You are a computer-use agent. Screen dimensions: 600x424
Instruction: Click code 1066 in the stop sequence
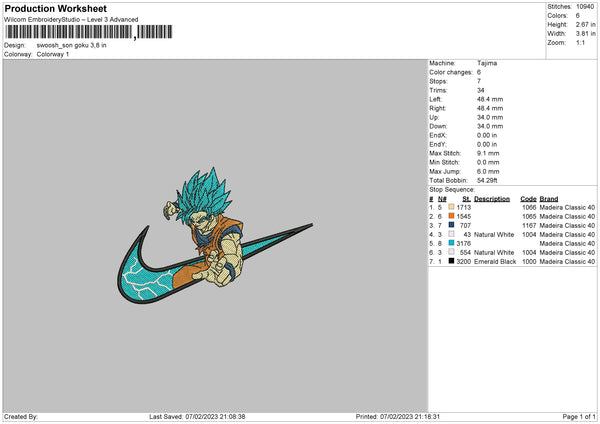click(x=529, y=207)
